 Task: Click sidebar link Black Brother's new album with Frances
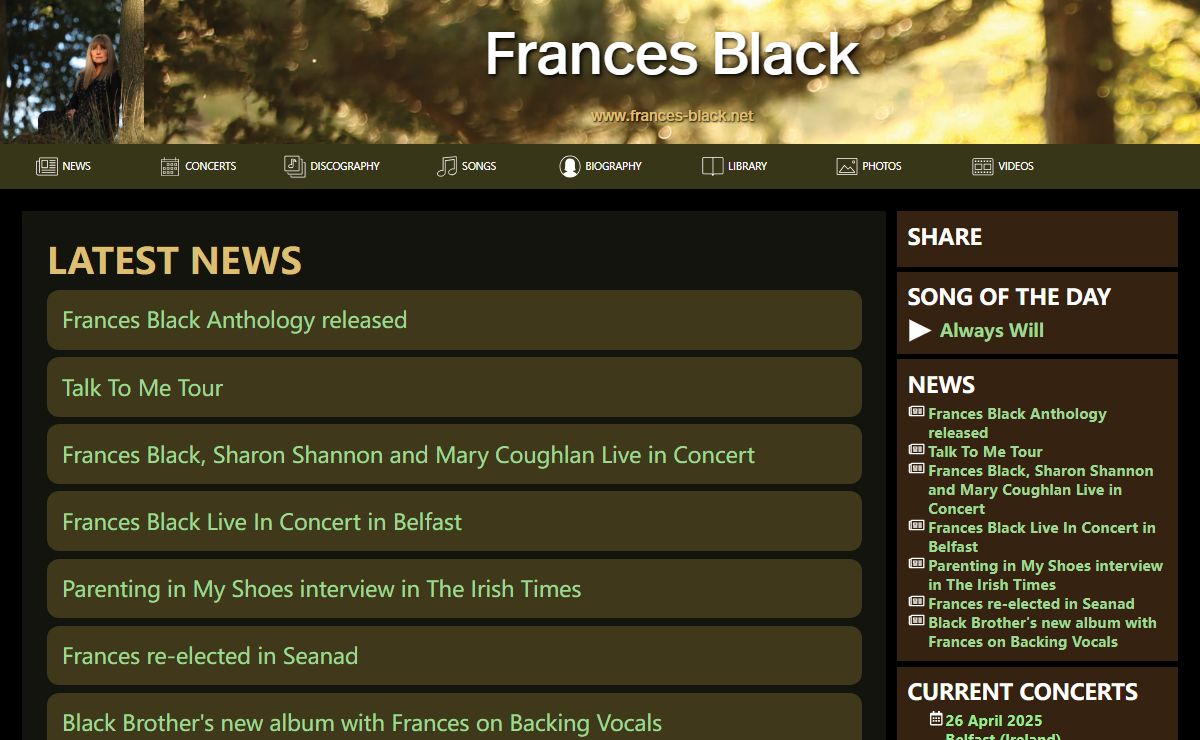click(x=1042, y=632)
